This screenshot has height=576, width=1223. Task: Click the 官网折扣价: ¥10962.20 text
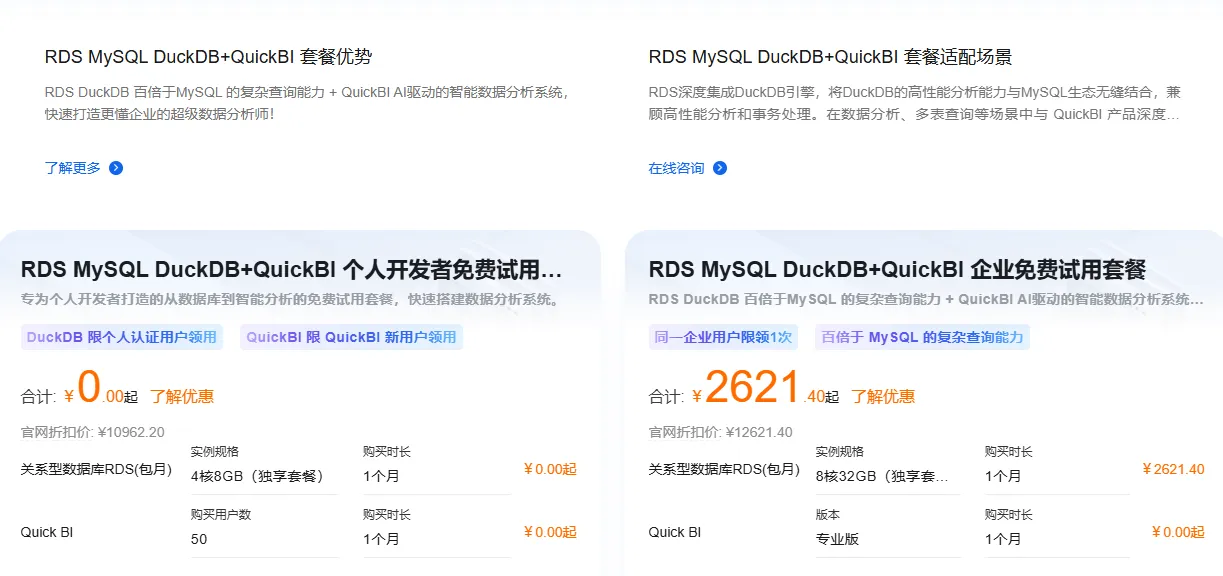click(92, 433)
